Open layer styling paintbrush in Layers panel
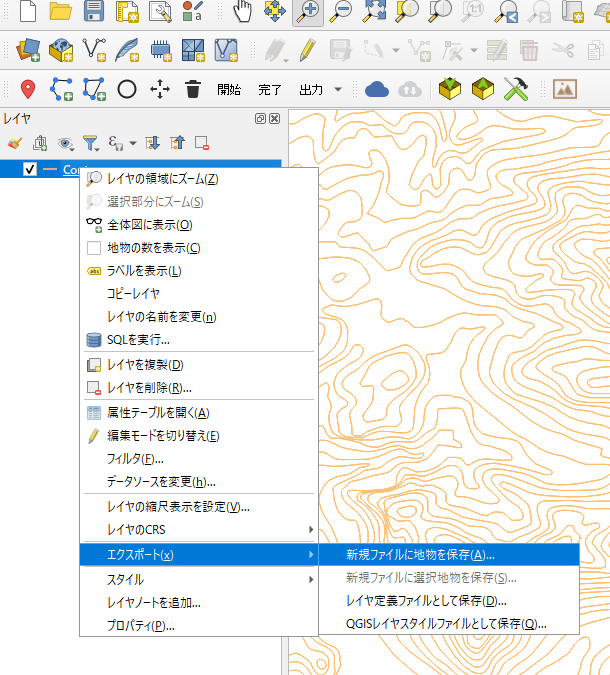The image size is (610, 675). (x=14, y=143)
